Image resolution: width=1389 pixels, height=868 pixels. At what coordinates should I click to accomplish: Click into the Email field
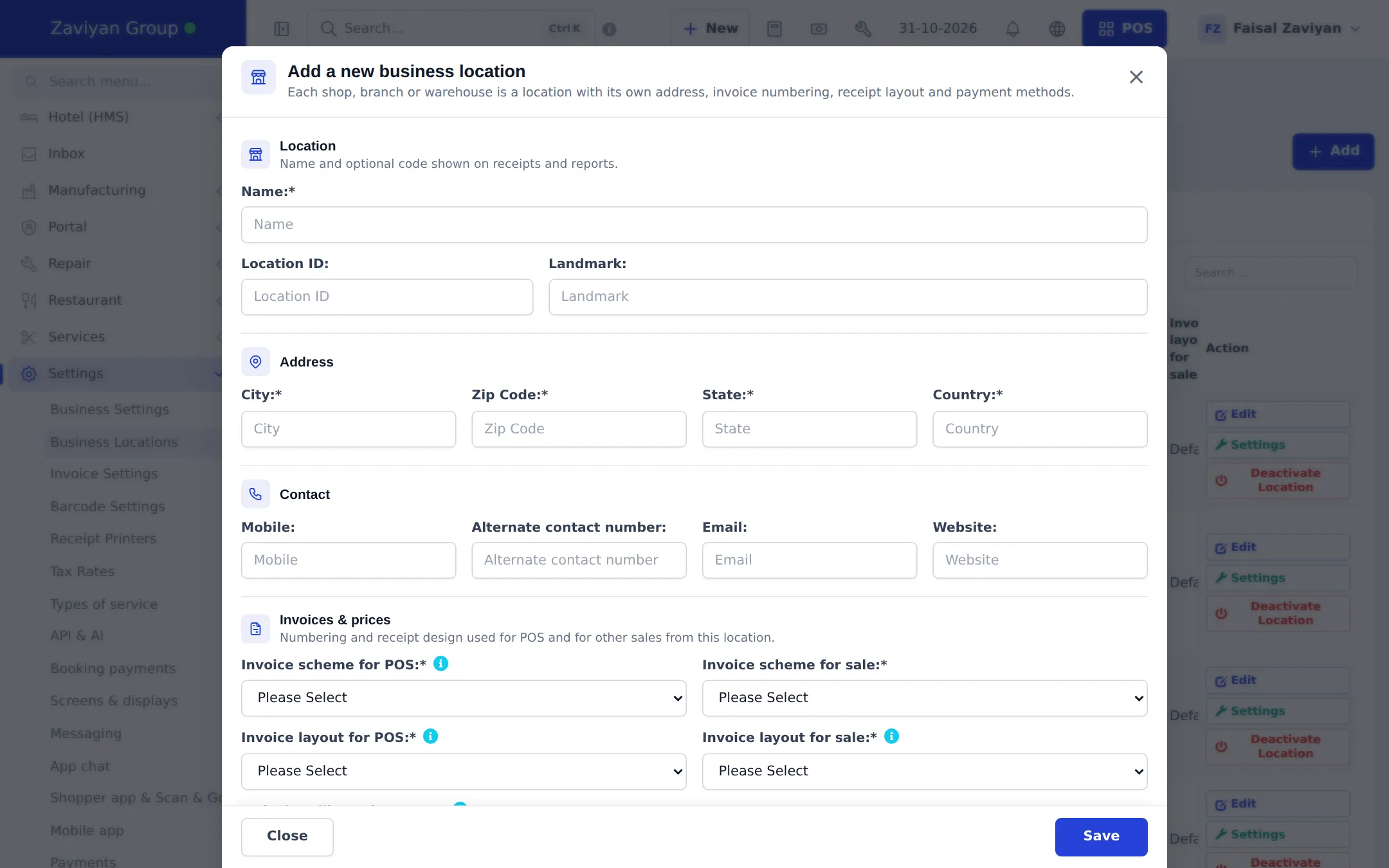click(810, 561)
